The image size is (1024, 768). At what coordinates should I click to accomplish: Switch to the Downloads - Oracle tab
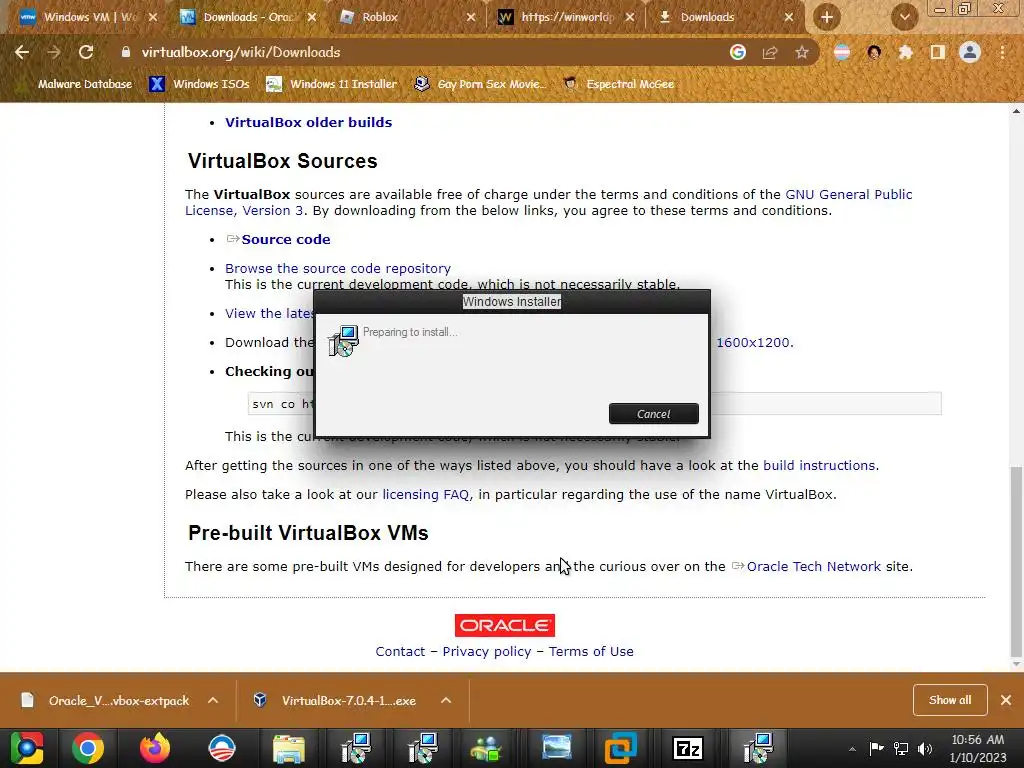[x=249, y=17]
